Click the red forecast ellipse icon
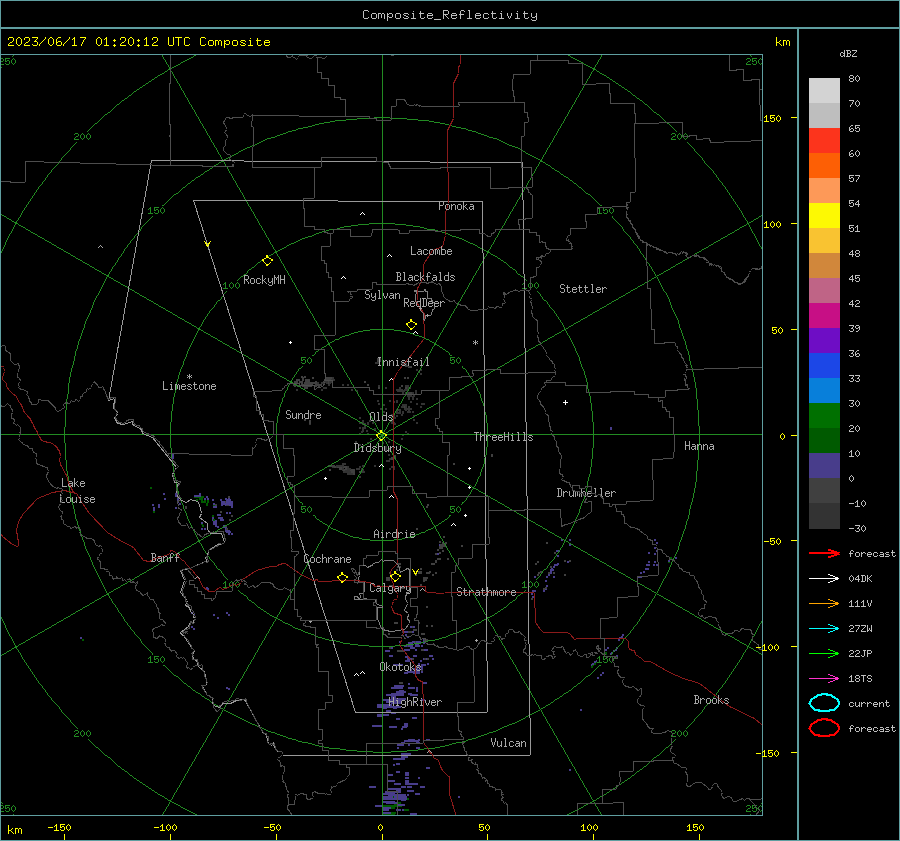The width and height of the screenshot is (900, 841). pyautogui.click(x=824, y=728)
